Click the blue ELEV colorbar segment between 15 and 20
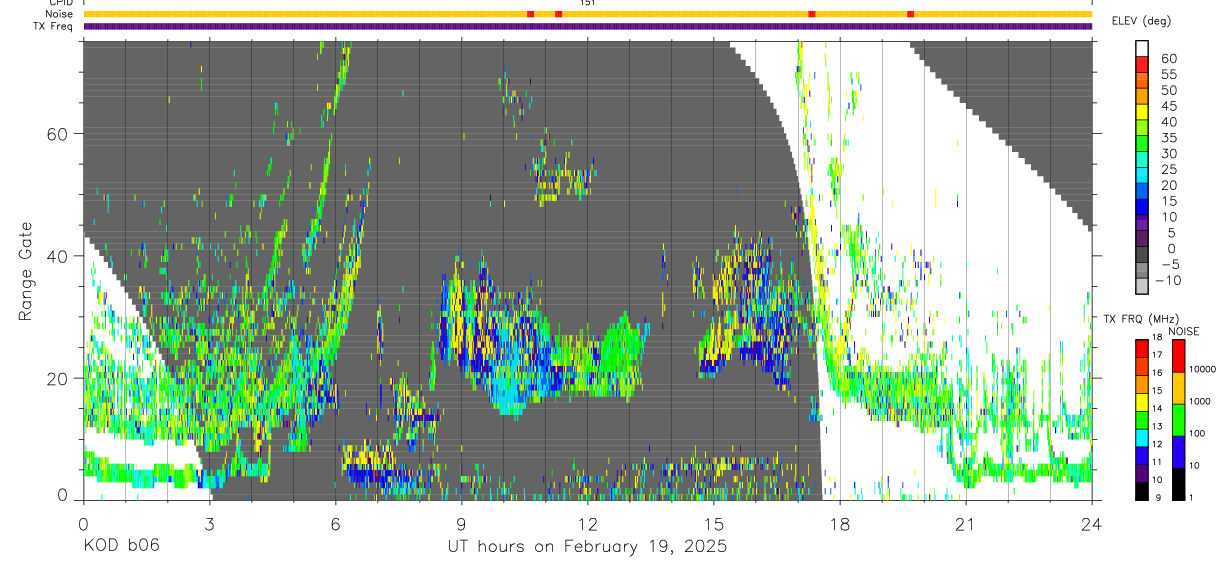 click(x=1142, y=192)
